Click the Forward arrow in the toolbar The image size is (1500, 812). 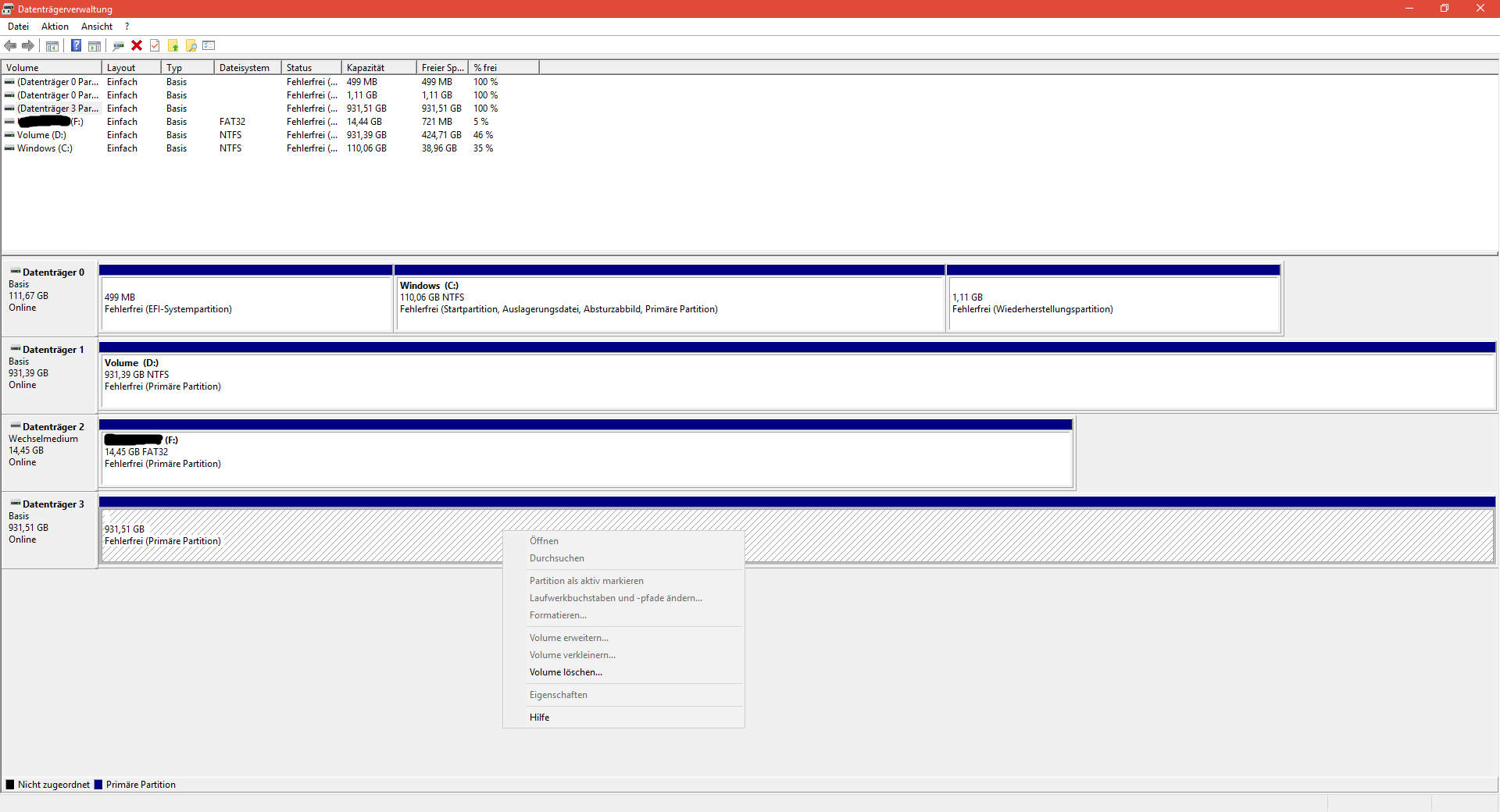point(28,45)
